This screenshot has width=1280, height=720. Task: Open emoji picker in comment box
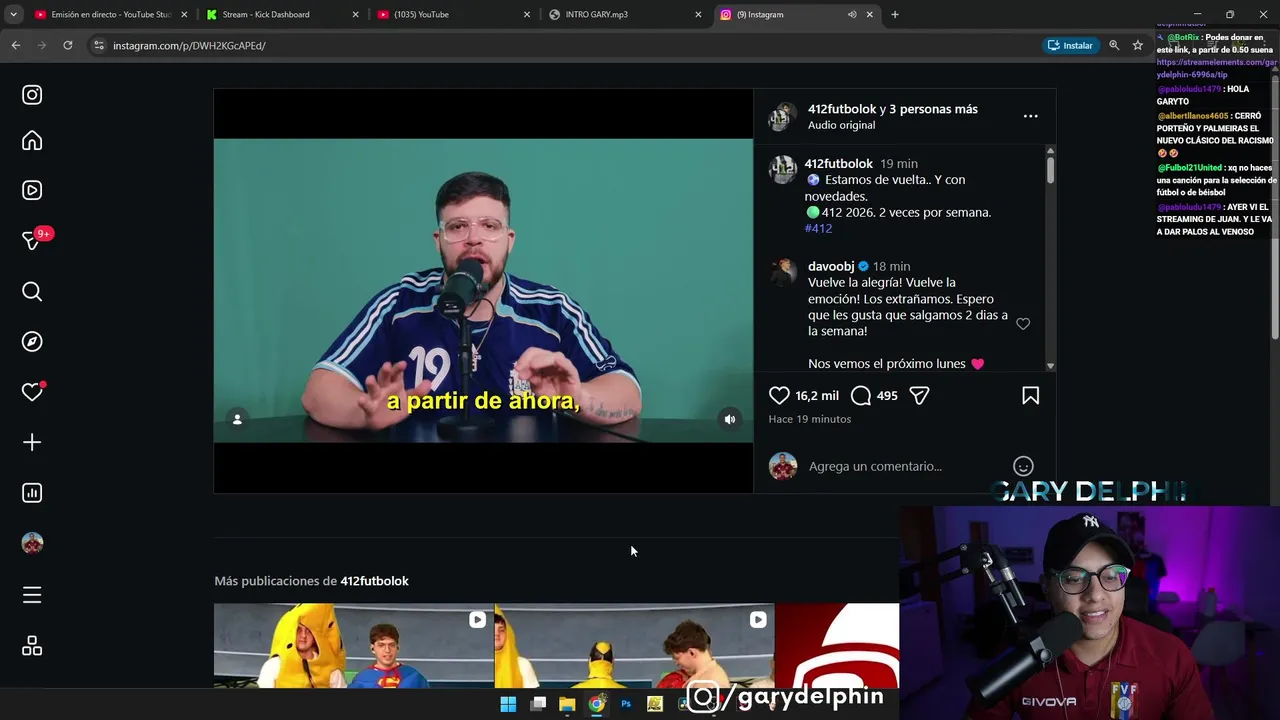[x=1023, y=466]
